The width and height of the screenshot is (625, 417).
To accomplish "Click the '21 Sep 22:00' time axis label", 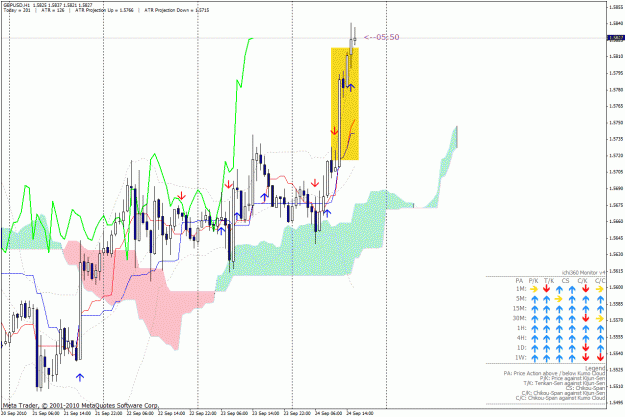I will tap(109, 413).
